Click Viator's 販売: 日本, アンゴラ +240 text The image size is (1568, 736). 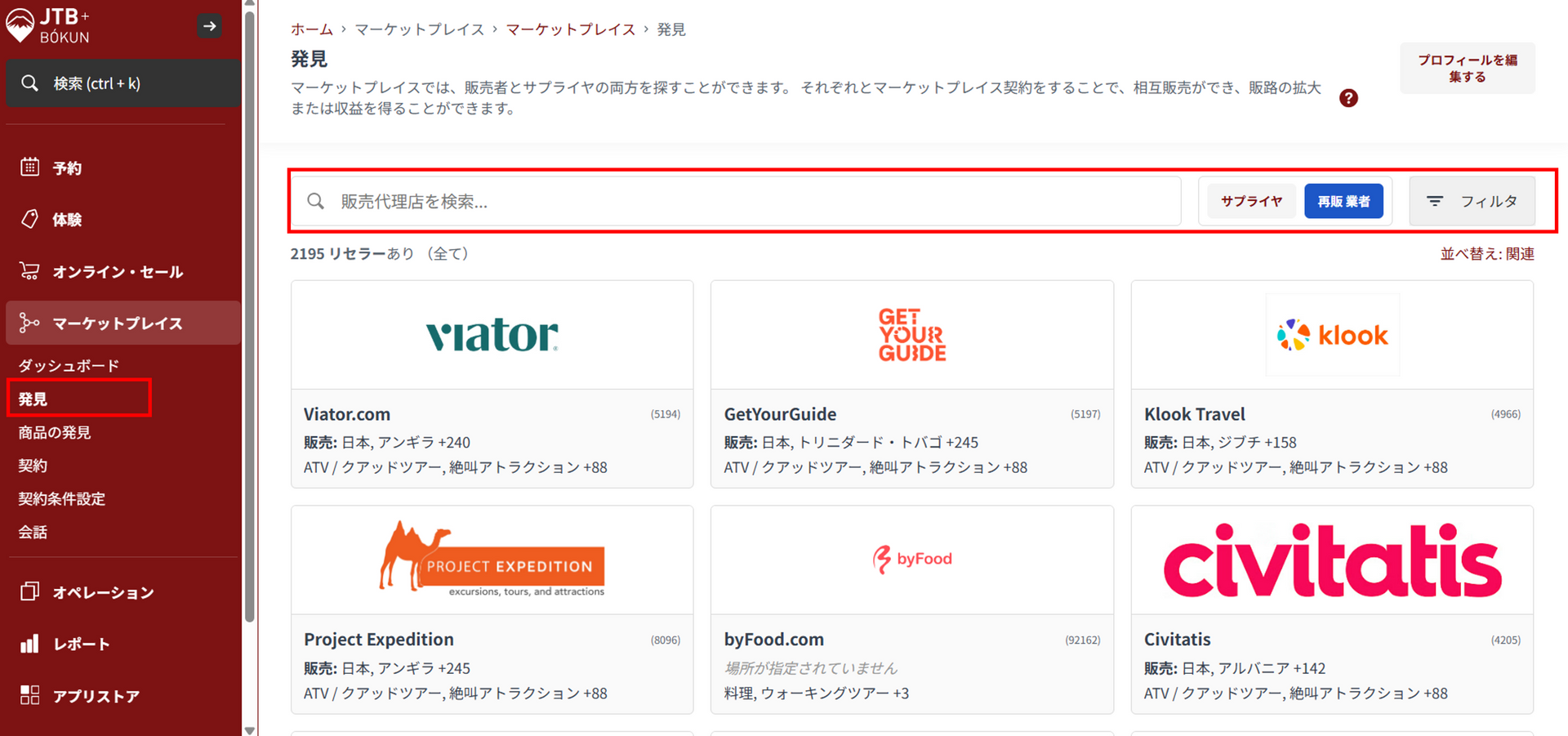[x=387, y=442]
